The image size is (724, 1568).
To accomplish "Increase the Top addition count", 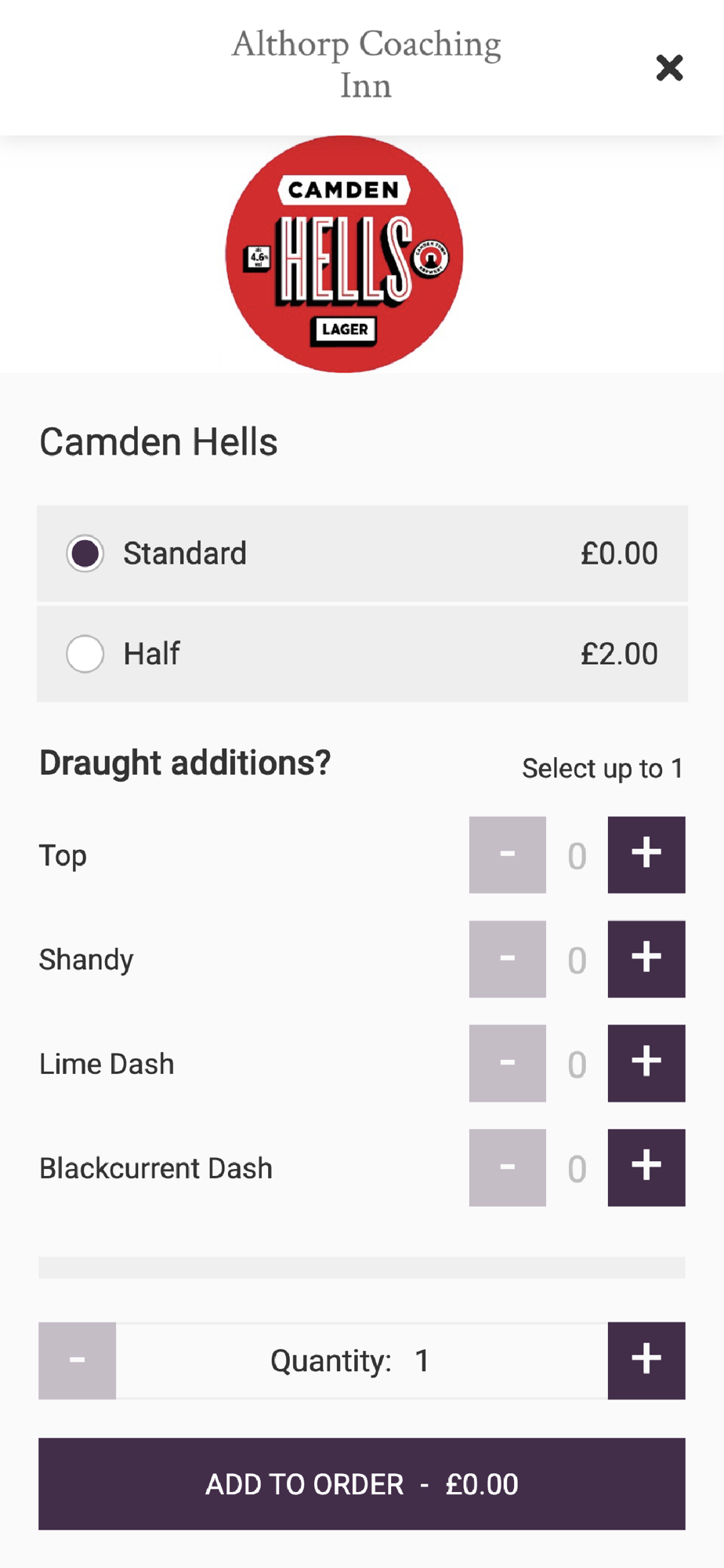I will tap(646, 855).
